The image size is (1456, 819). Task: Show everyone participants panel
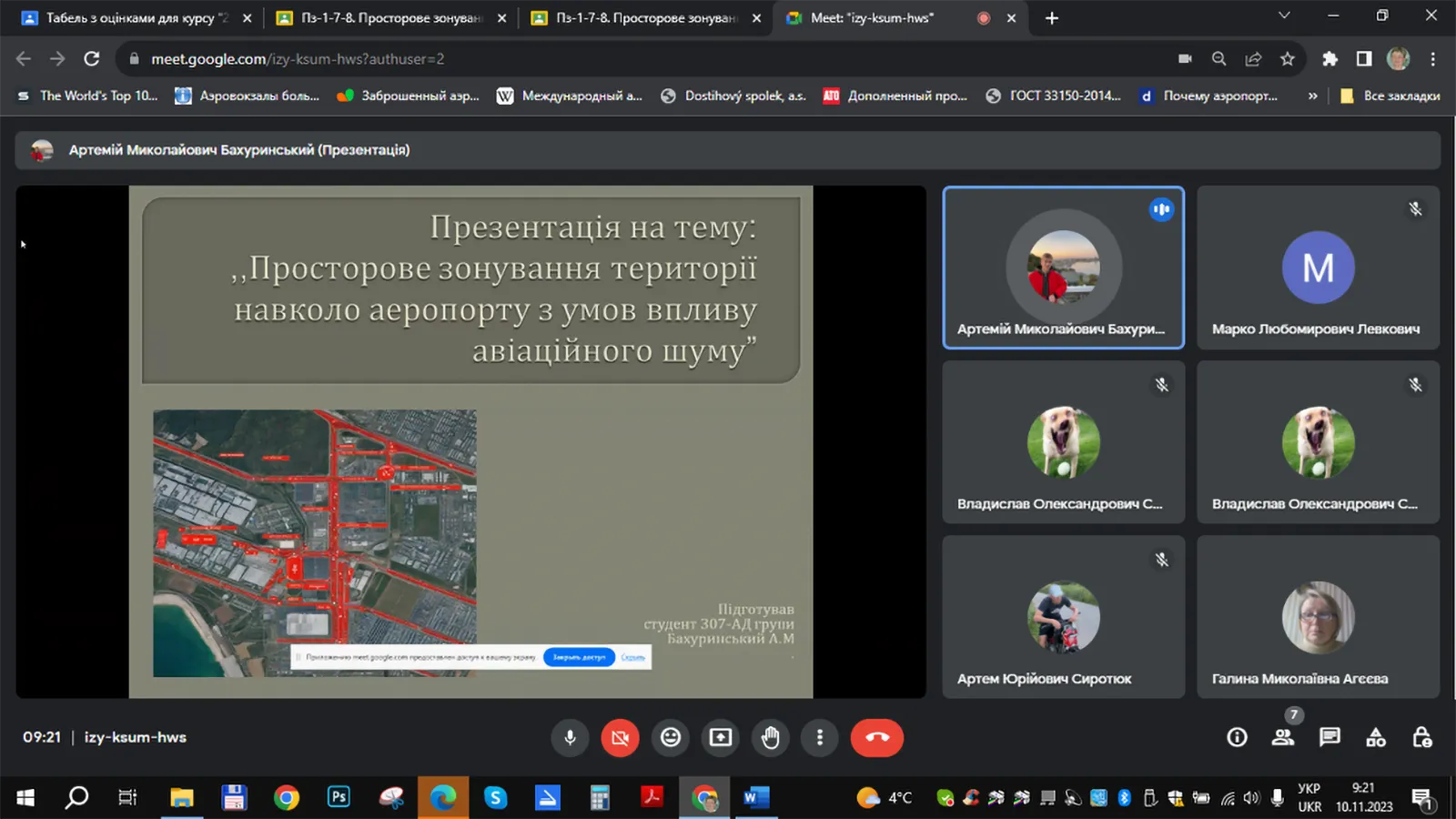1283,737
